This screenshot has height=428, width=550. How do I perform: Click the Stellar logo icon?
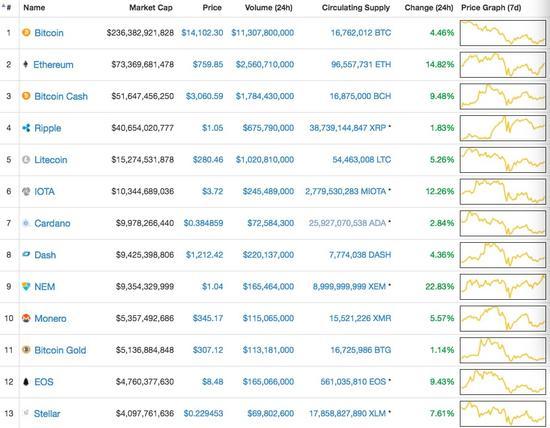pos(26,413)
